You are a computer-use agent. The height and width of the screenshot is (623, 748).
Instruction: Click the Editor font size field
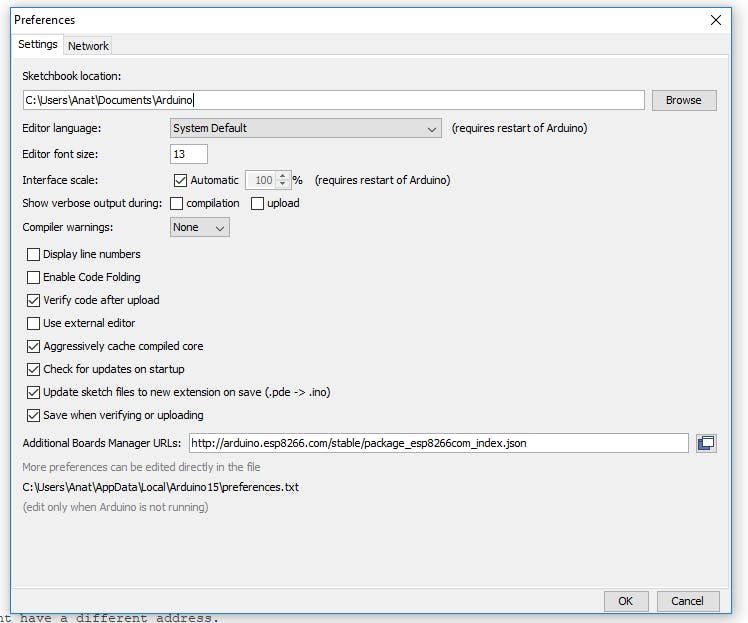tap(189, 154)
